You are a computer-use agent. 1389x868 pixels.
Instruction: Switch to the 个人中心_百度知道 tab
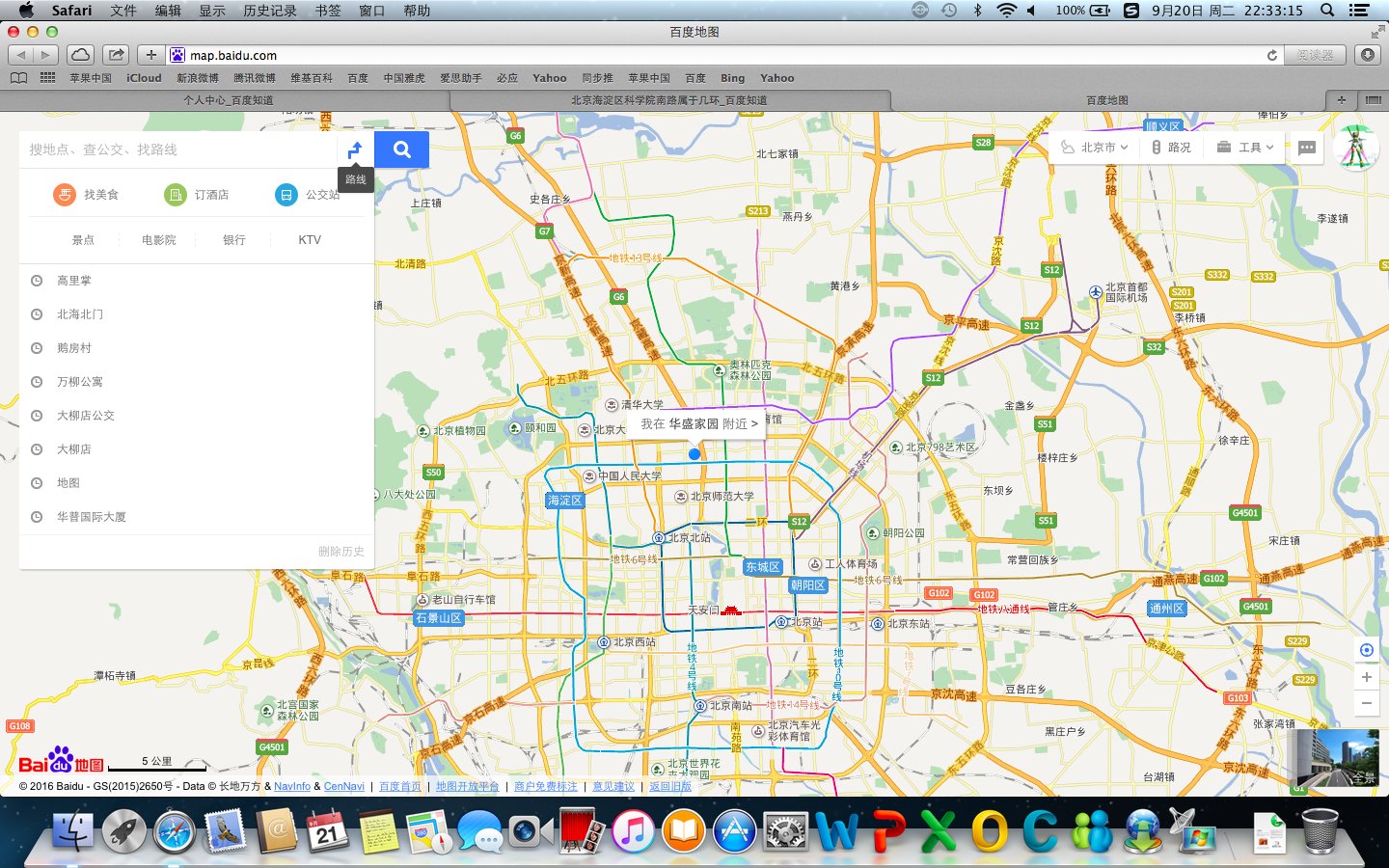(229, 100)
